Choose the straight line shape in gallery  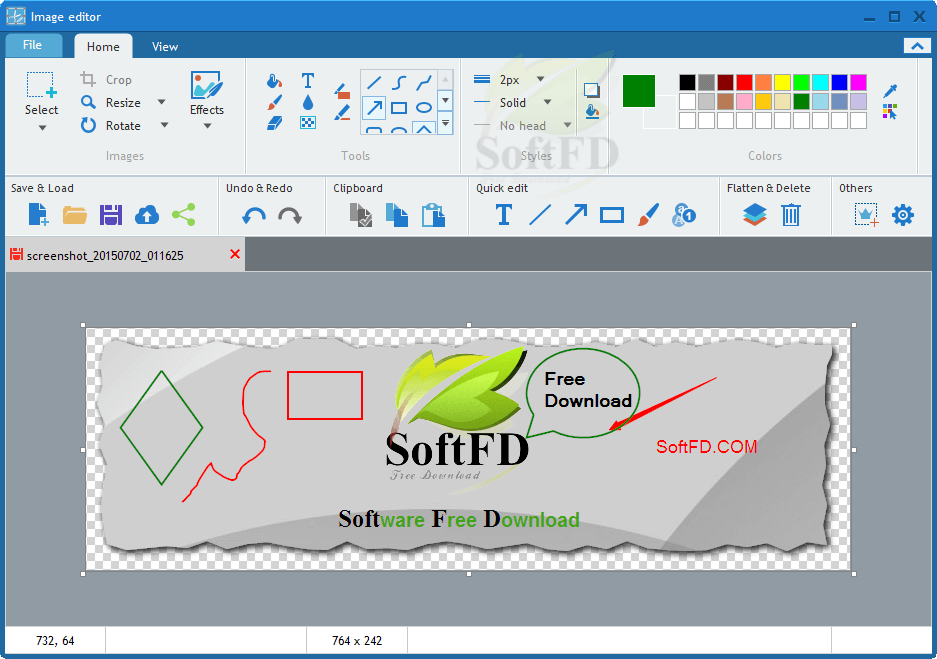374,82
